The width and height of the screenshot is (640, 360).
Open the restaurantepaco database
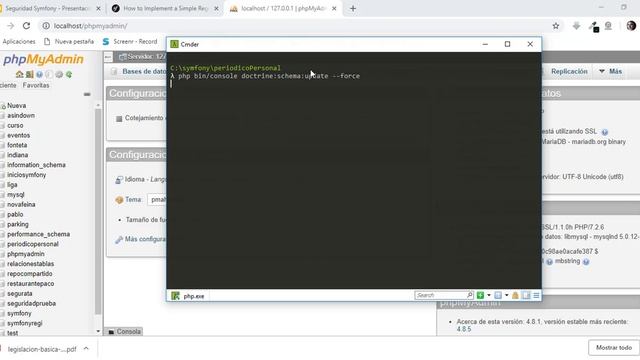tap(31, 284)
